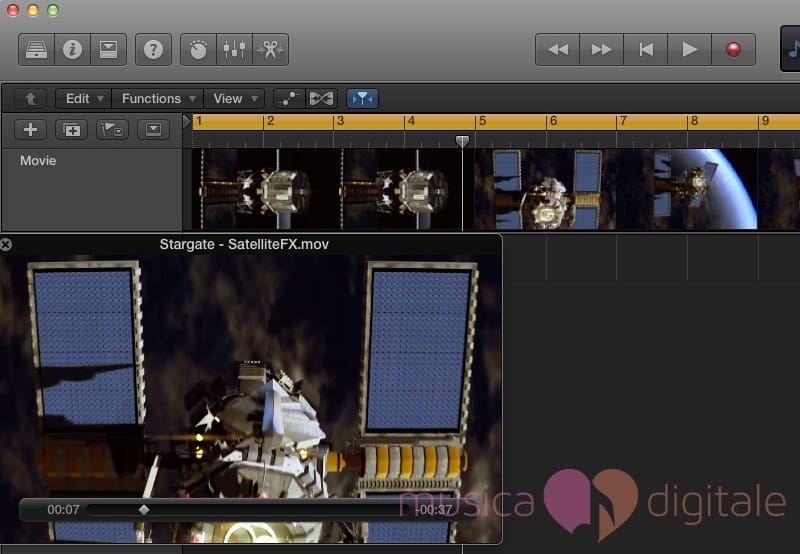Toggle the Flex bowtie button

point(321,98)
